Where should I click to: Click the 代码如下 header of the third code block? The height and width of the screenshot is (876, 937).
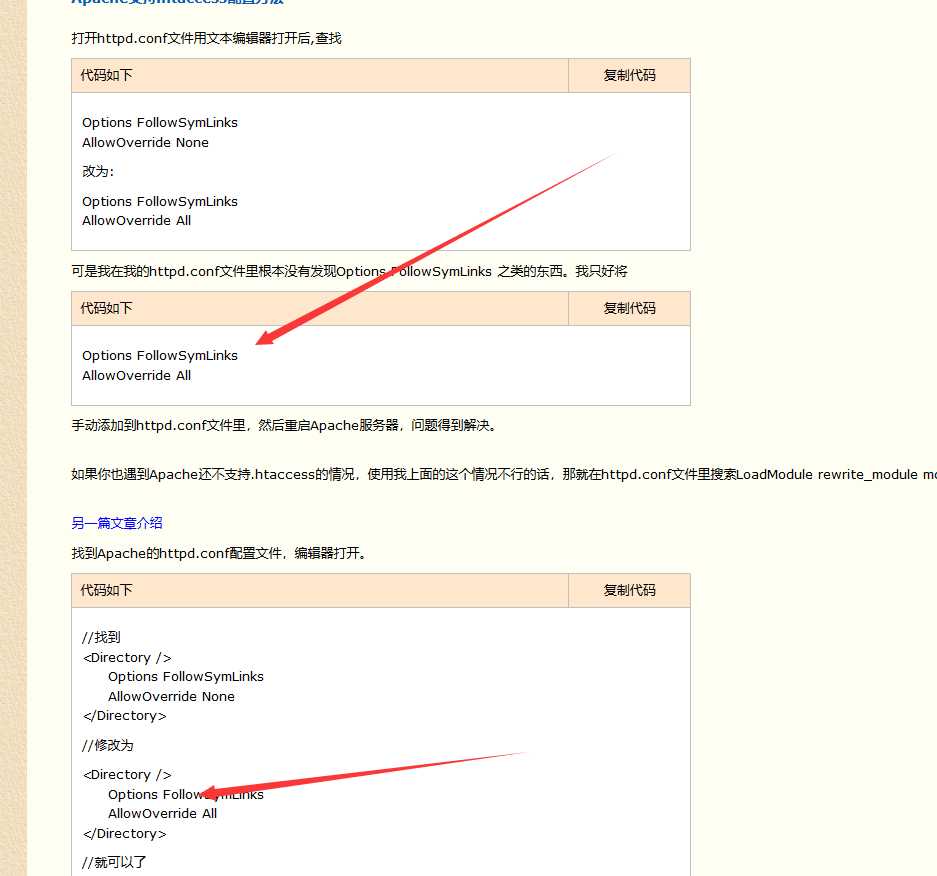(106, 590)
